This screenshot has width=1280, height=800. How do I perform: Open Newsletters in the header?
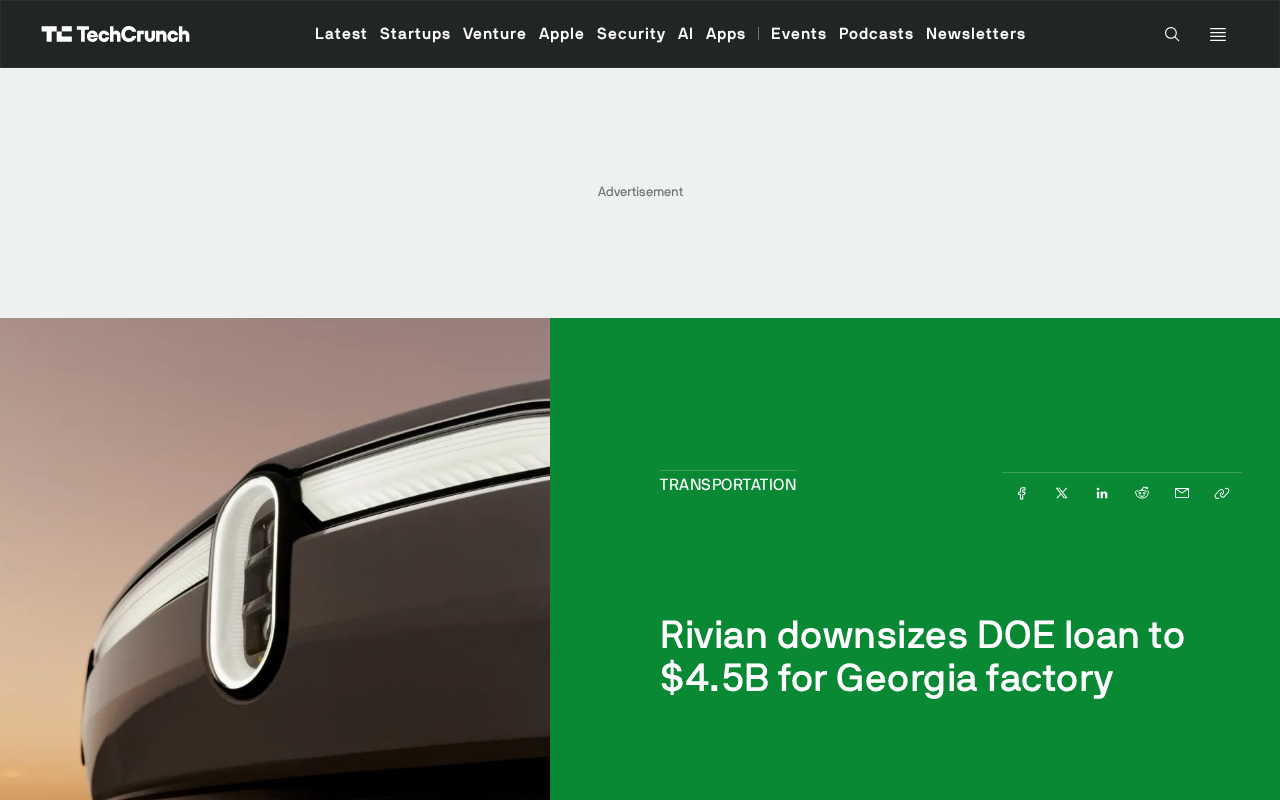pyautogui.click(x=976, y=34)
